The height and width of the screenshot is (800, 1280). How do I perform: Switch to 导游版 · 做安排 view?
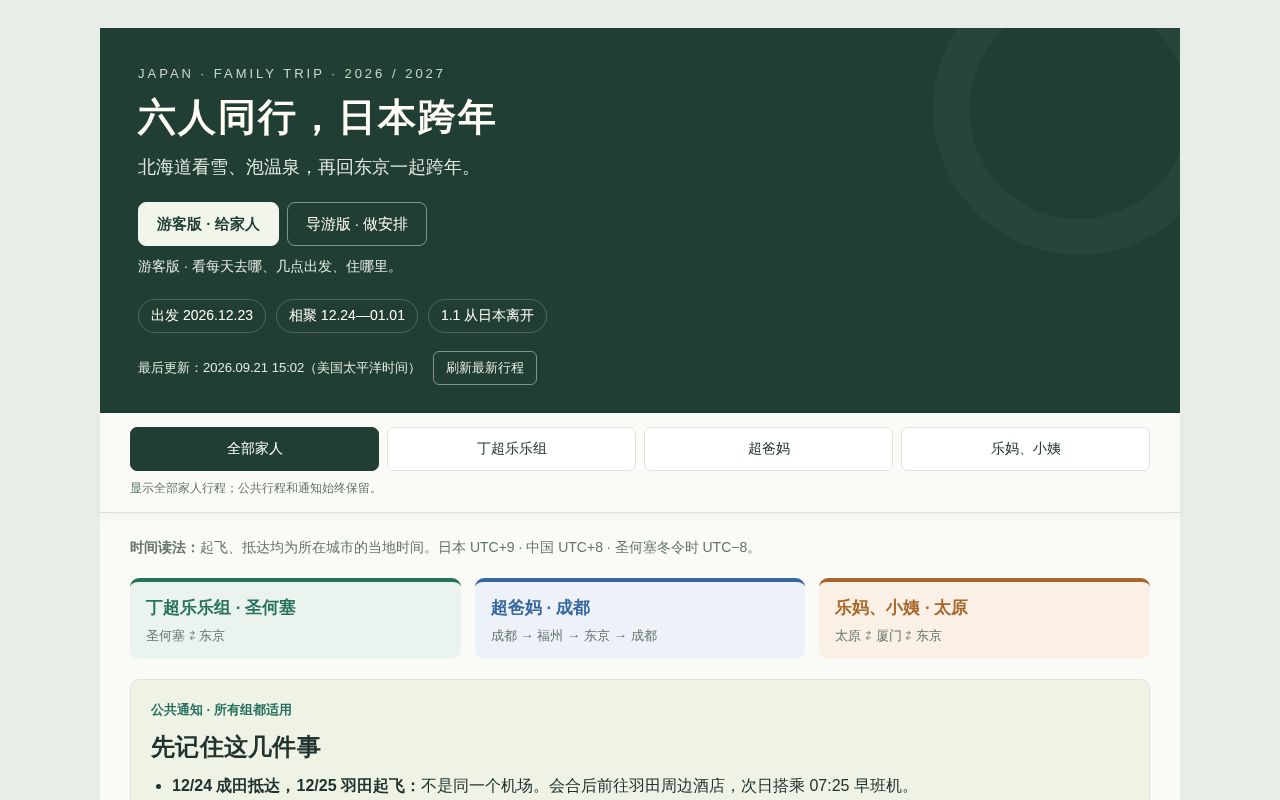pyautogui.click(x=357, y=224)
